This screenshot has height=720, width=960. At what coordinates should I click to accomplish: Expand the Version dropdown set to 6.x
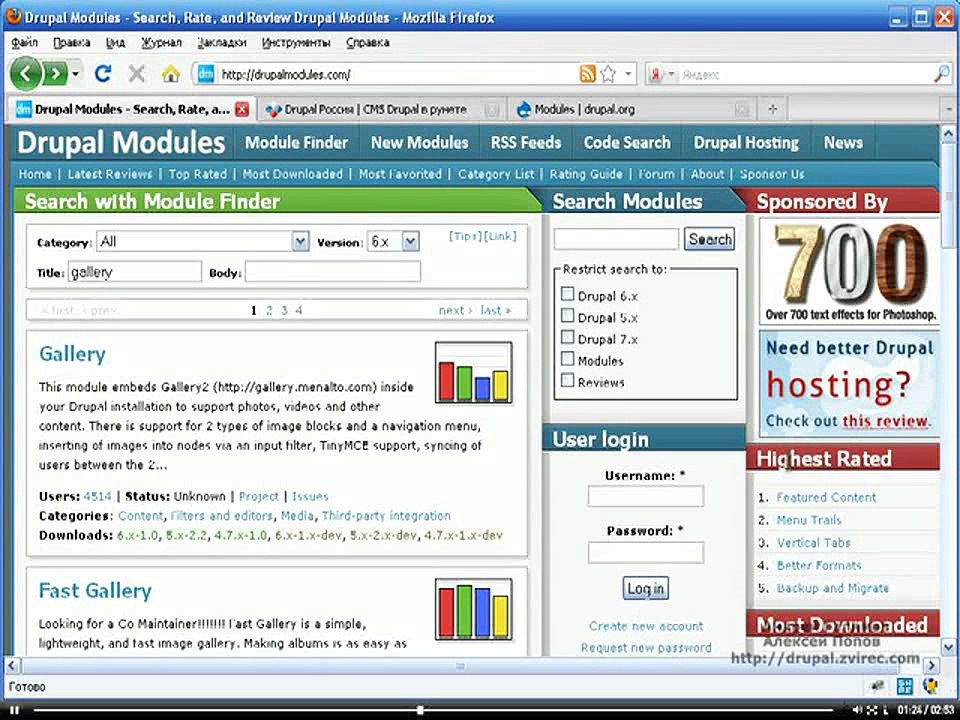[x=393, y=241]
